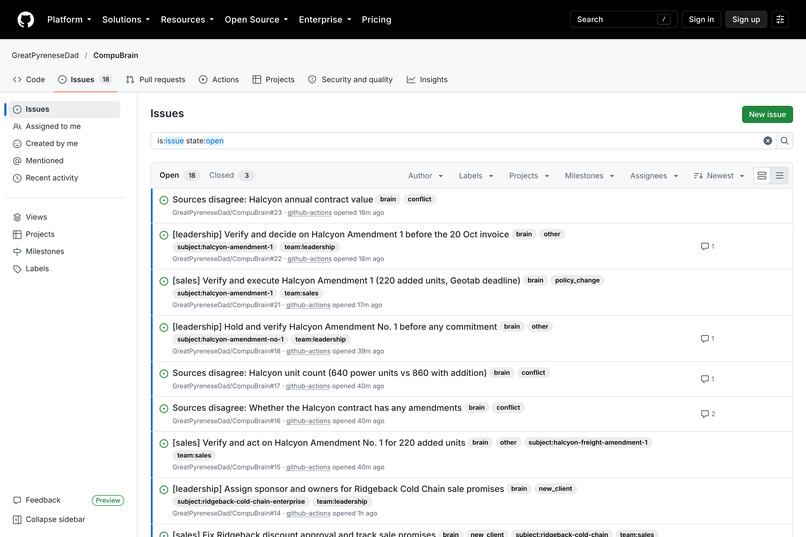Open comments icon on issue #22

707,246
